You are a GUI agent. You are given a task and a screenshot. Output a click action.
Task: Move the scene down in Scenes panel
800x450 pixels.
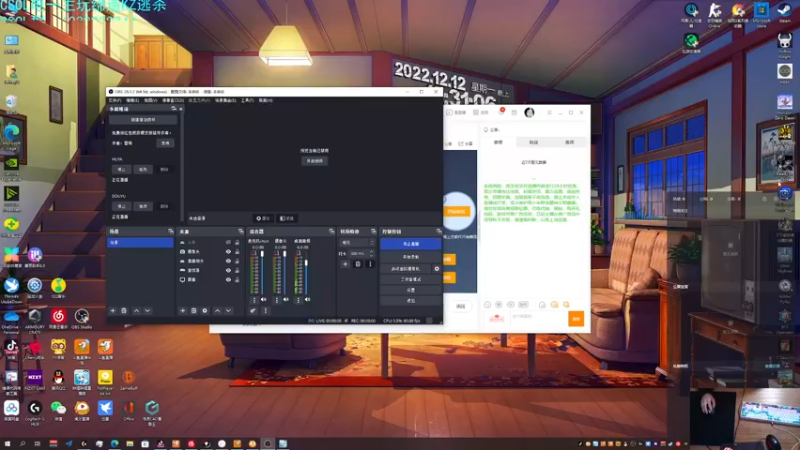click(147, 310)
